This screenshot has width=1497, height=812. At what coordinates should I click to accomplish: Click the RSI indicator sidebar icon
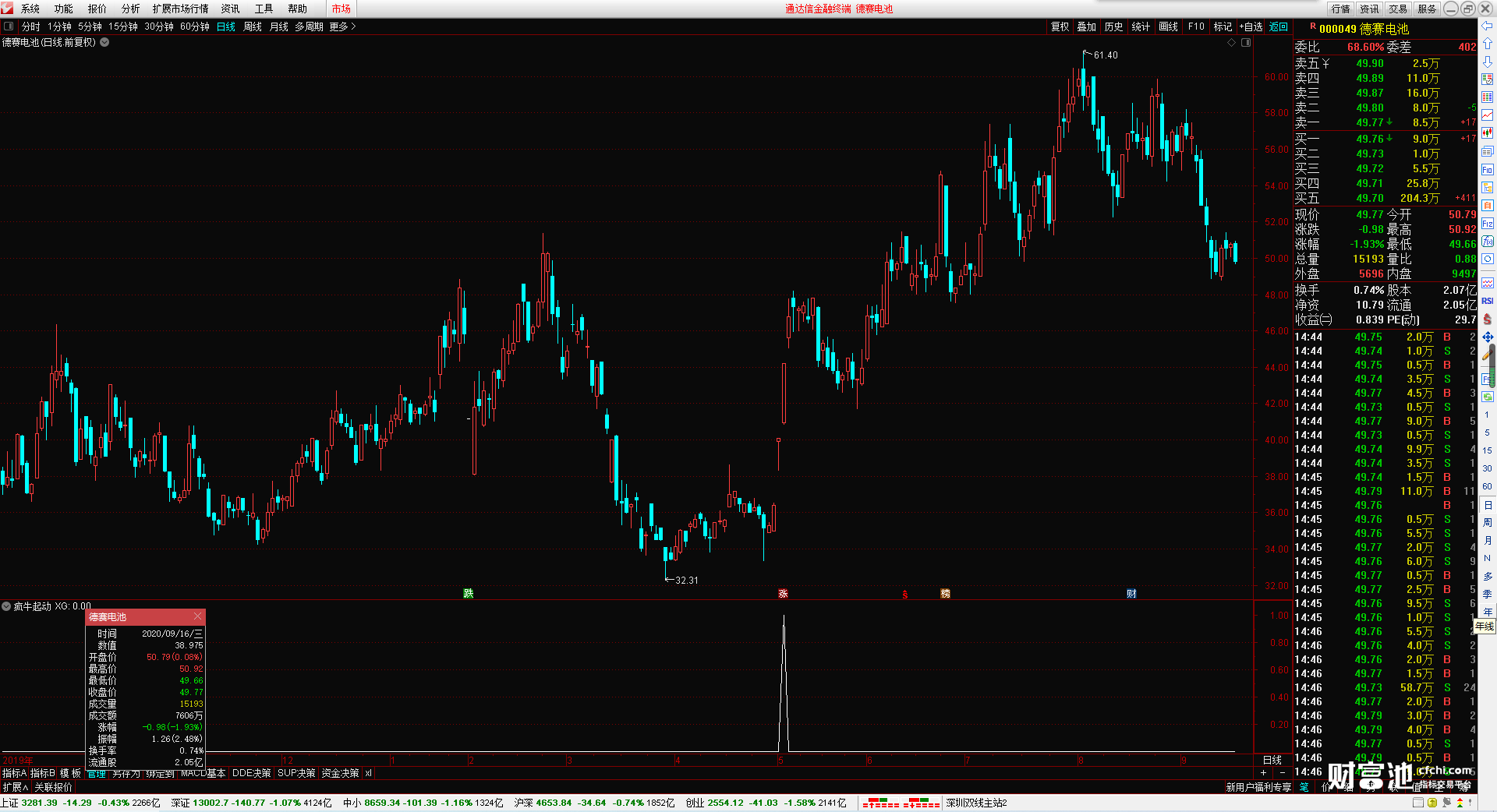(x=1488, y=301)
